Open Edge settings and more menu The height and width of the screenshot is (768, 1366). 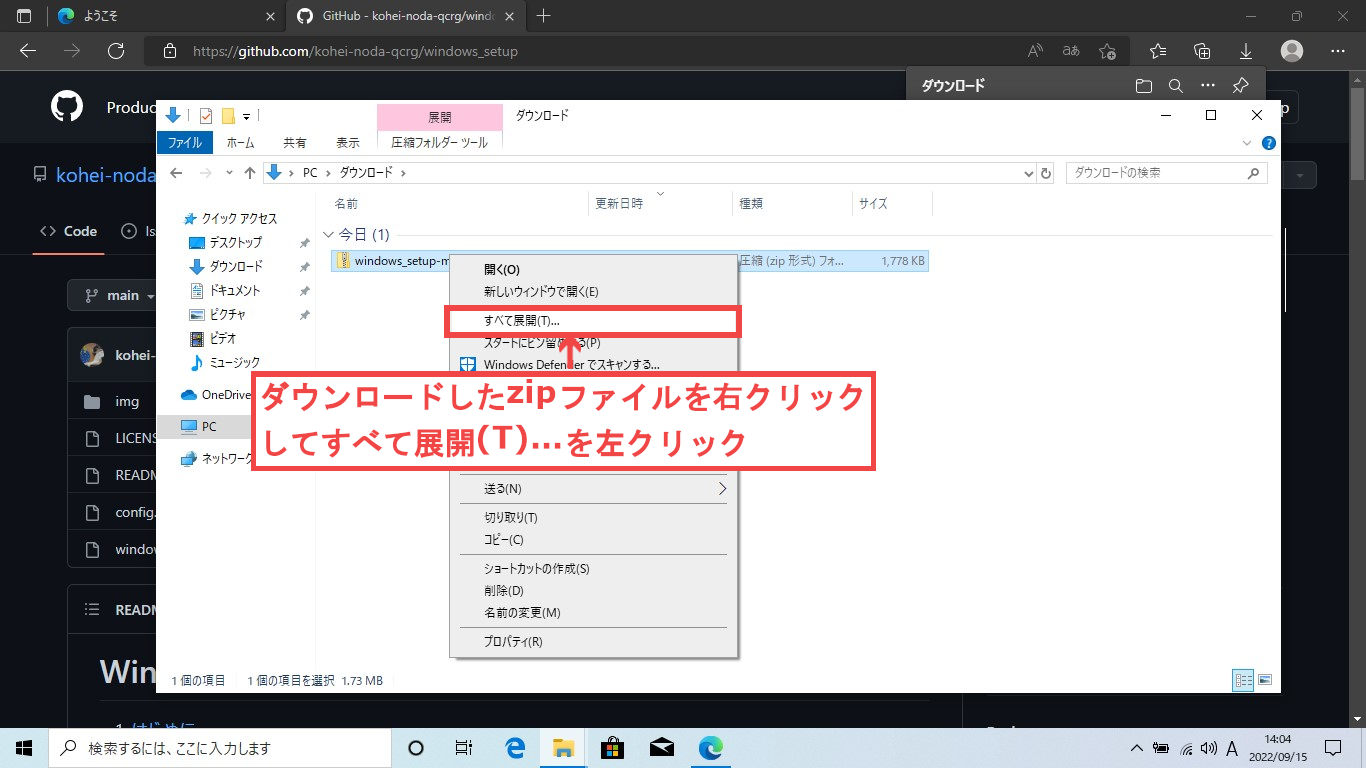1338,51
